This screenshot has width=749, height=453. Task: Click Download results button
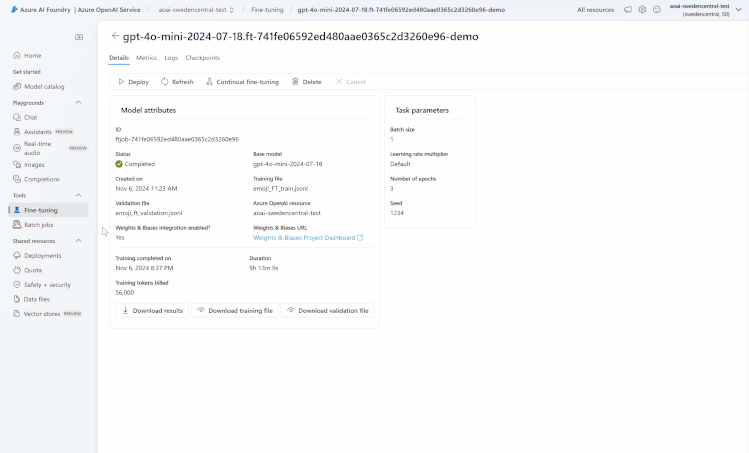click(152, 311)
